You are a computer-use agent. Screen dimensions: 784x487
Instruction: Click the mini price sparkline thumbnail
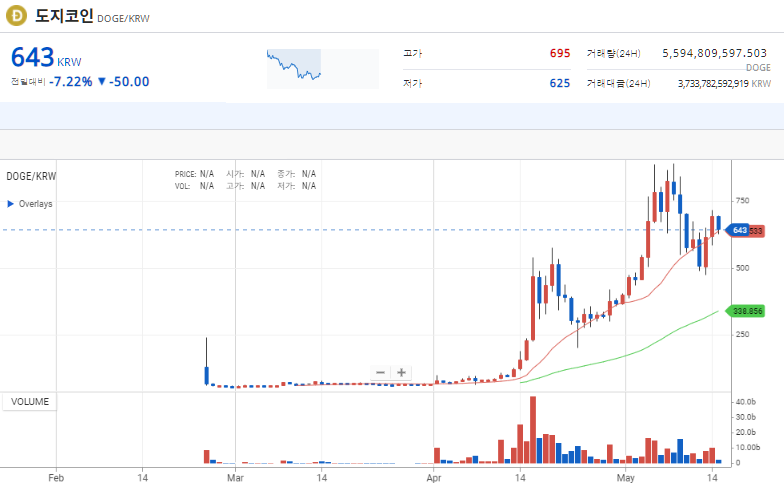[322, 69]
